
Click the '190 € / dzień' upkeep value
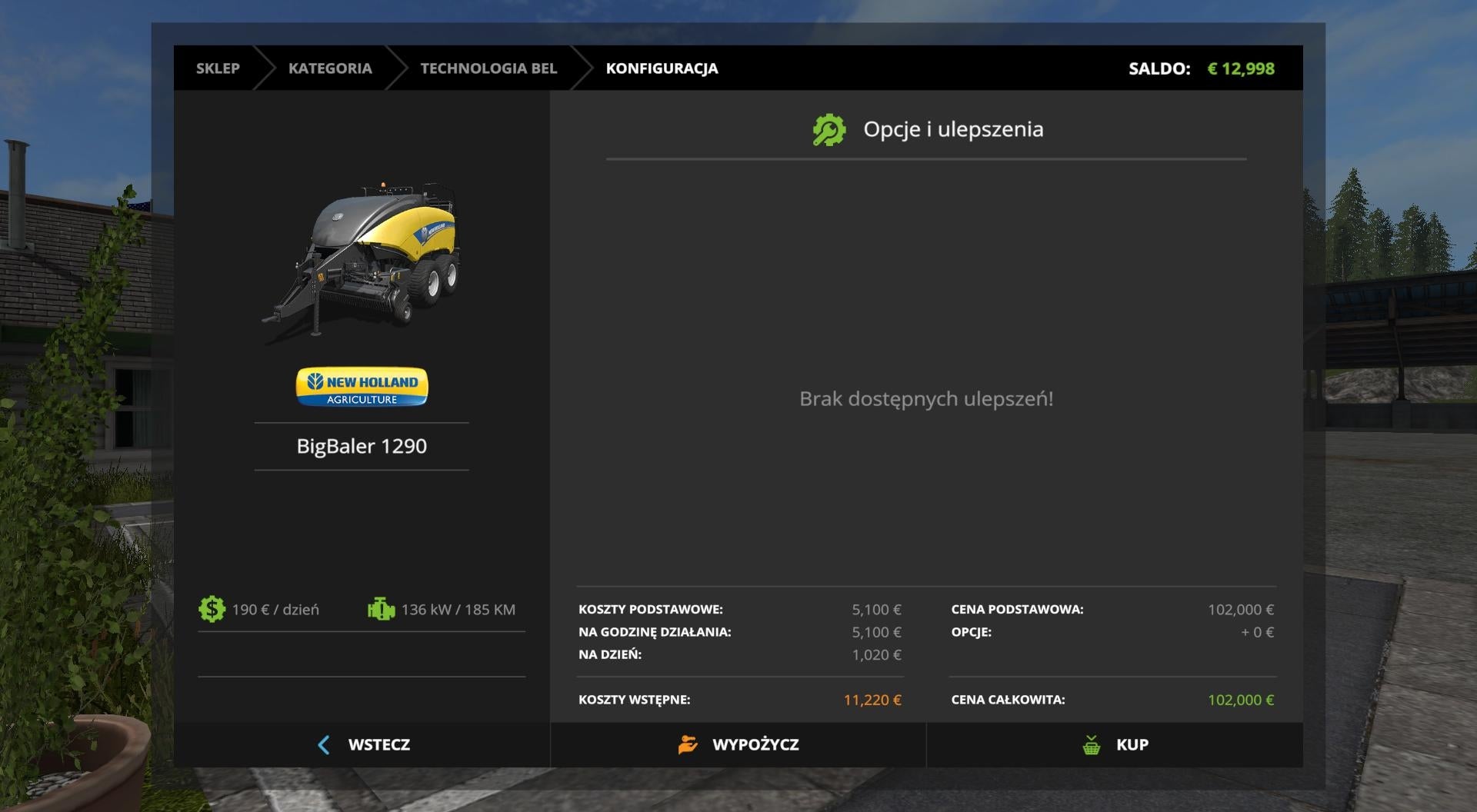pyautogui.click(x=275, y=610)
